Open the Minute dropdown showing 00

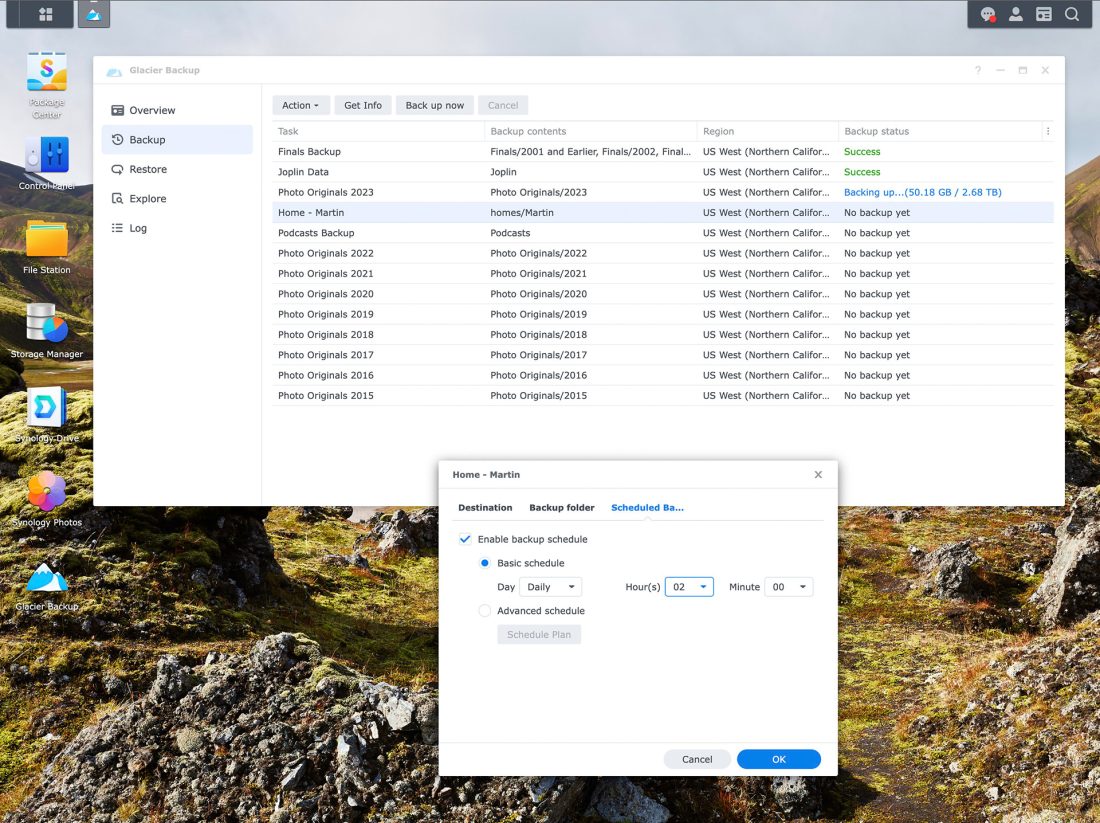(788, 587)
